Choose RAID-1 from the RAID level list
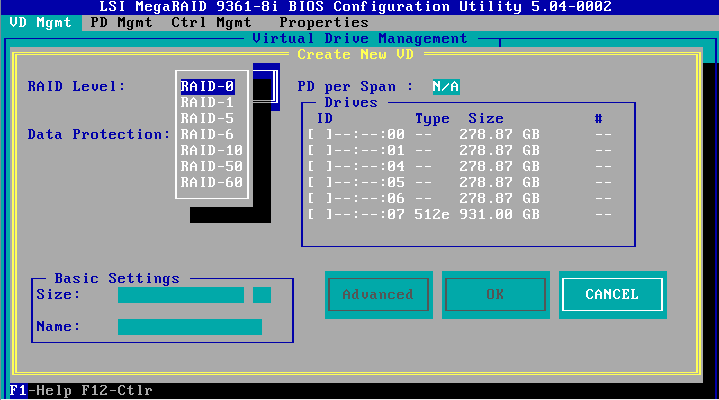Screen dimensions: 719x400 [207, 102]
